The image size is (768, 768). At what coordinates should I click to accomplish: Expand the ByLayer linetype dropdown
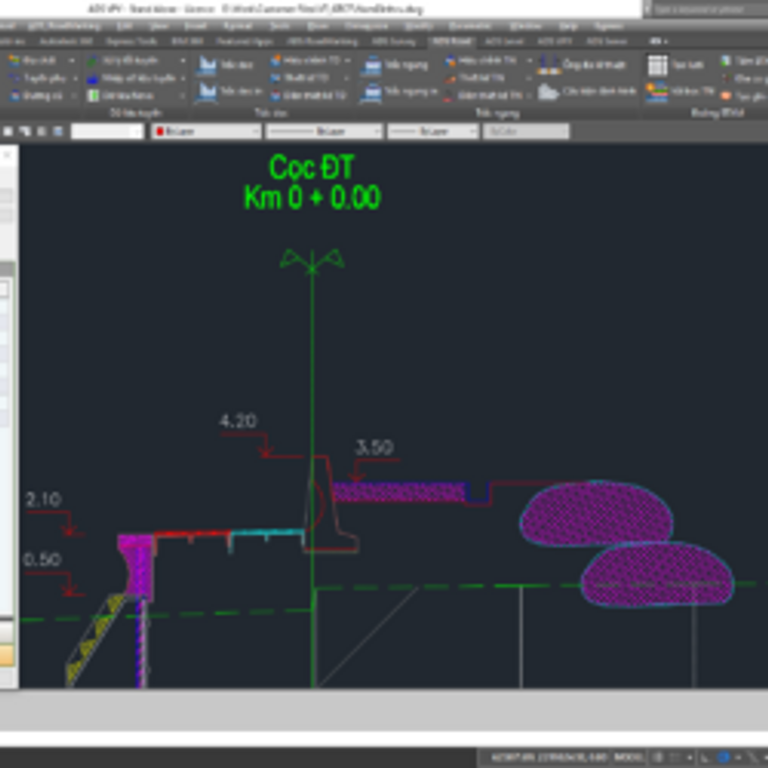pyautogui.click(x=324, y=131)
